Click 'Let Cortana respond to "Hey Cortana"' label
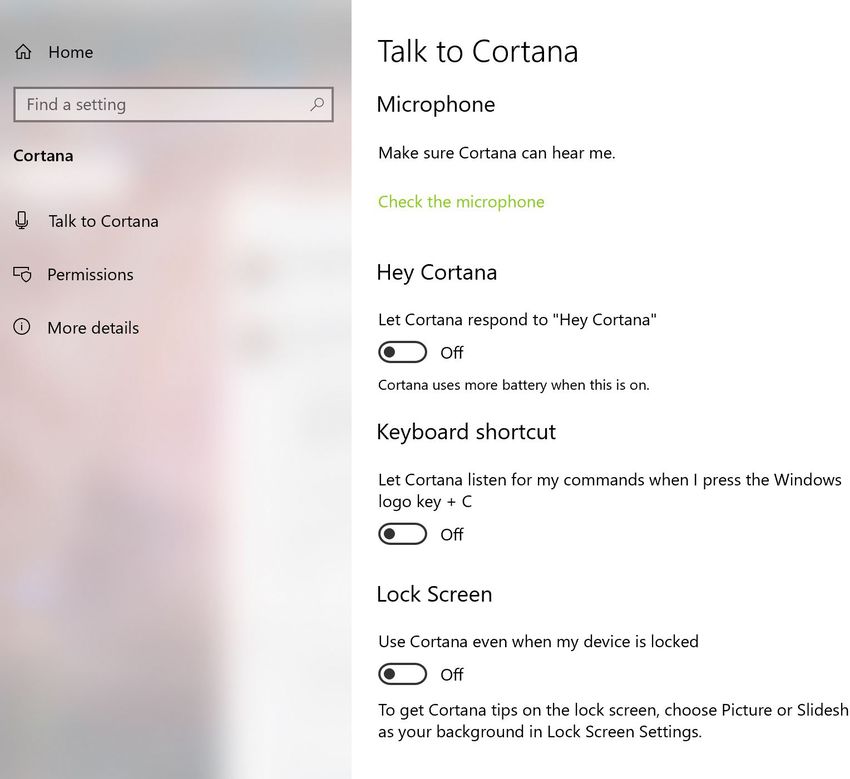 click(517, 320)
